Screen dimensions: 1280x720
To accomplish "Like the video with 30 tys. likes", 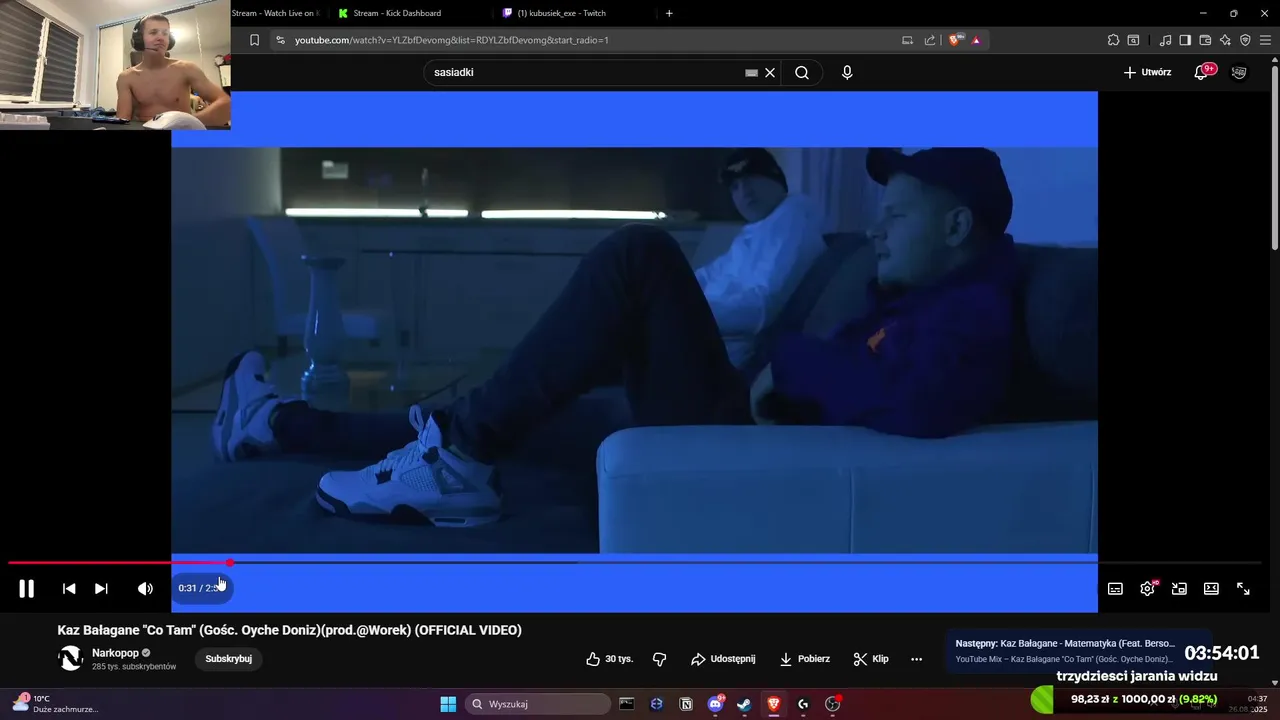I will point(609,659).
